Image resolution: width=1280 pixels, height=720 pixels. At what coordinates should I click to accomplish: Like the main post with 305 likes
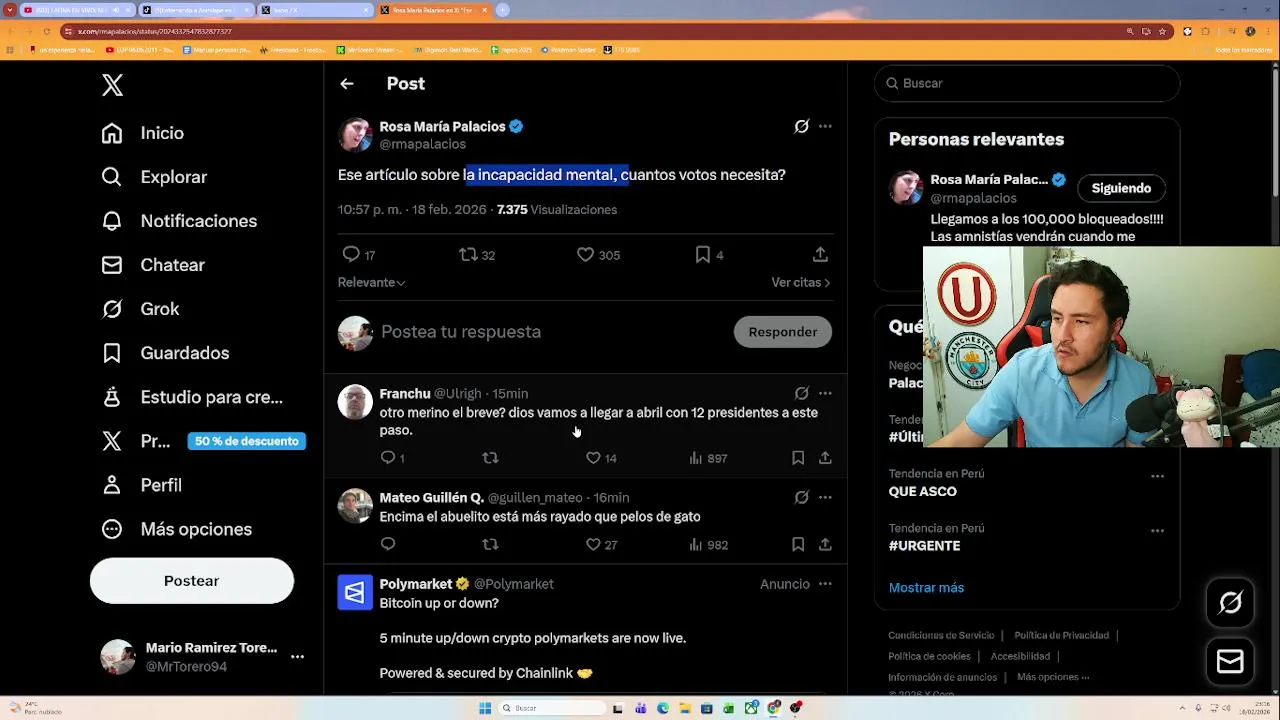point(586,255)
